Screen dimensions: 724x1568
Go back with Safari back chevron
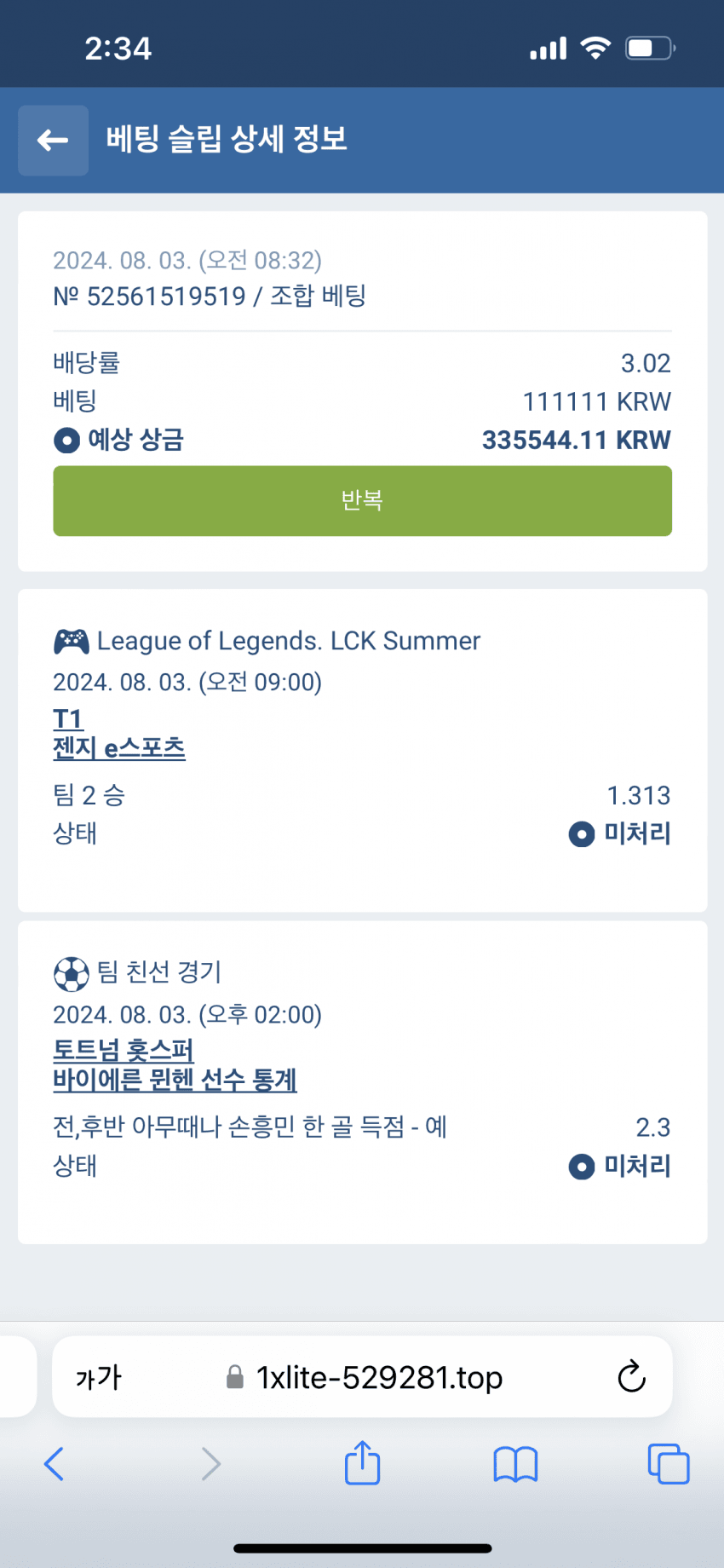click(x=54, y=1464)
